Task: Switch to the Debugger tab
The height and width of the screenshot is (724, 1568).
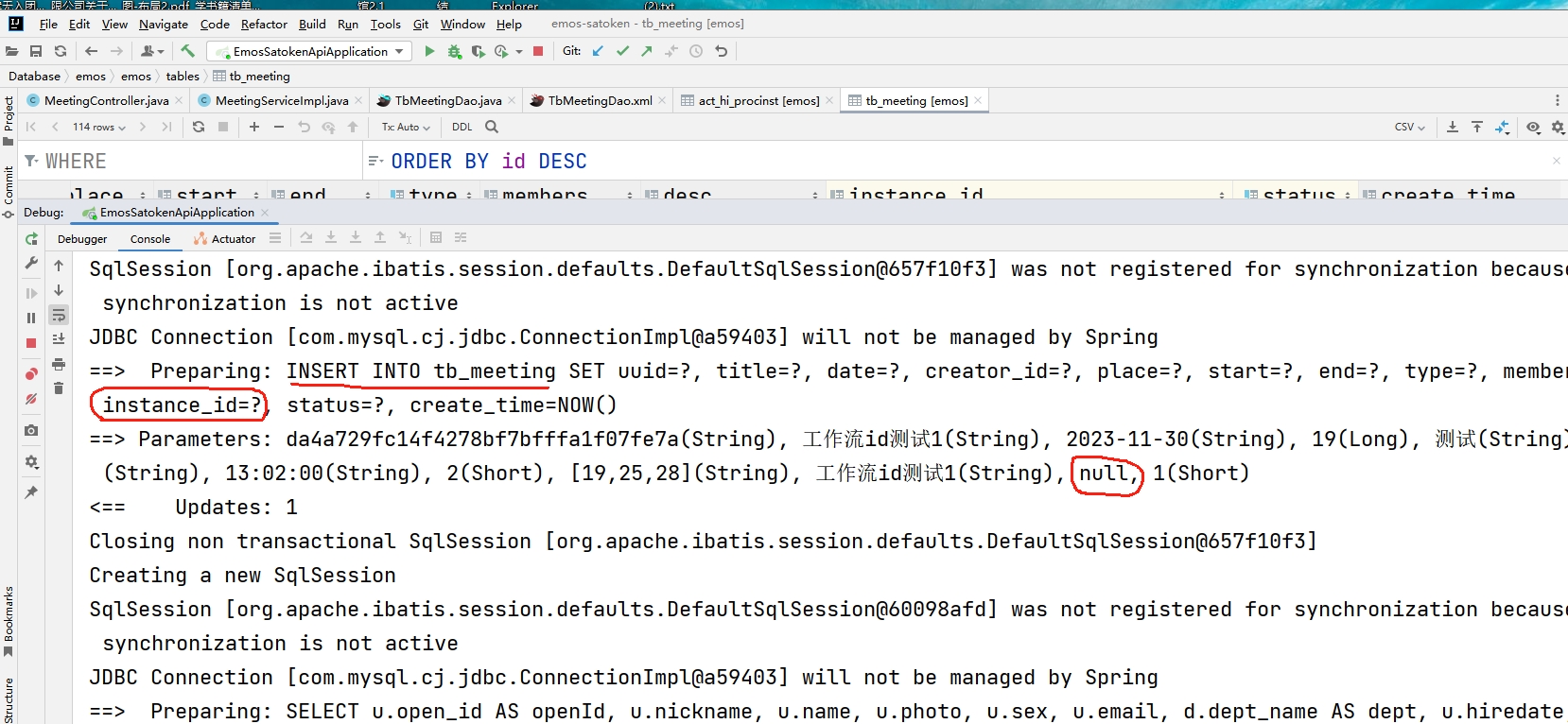Action: coord(82,239)
